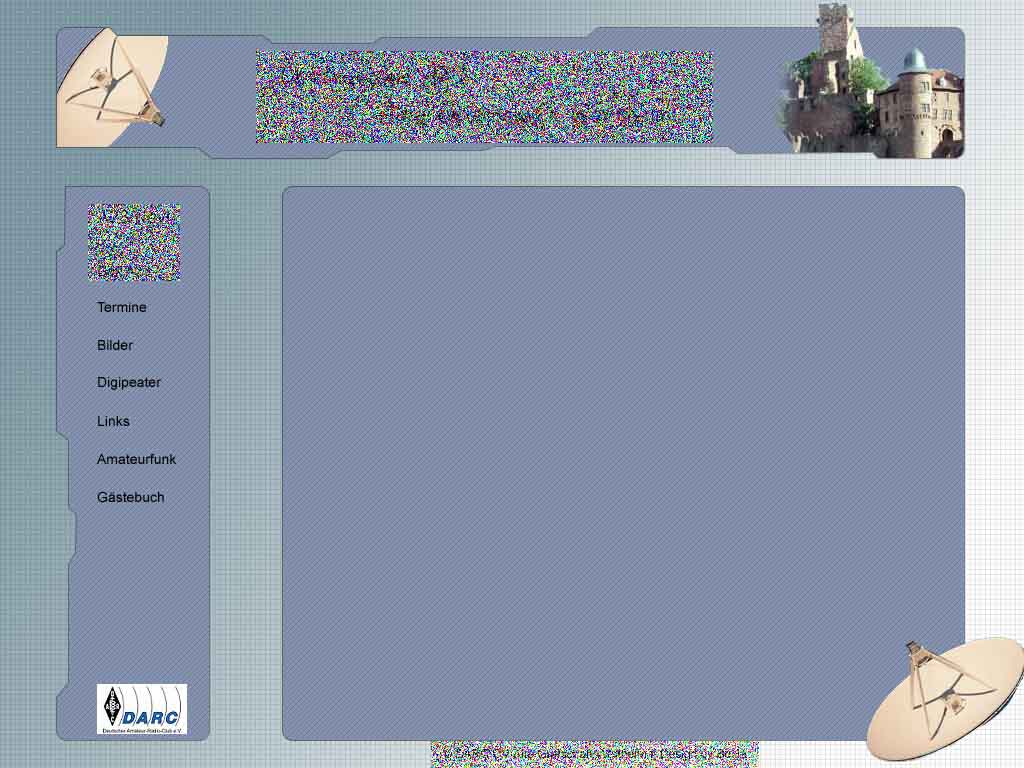
Task: Open the Gästebuch guestbook
Action: pyautogui.click(x=130, y=497)
